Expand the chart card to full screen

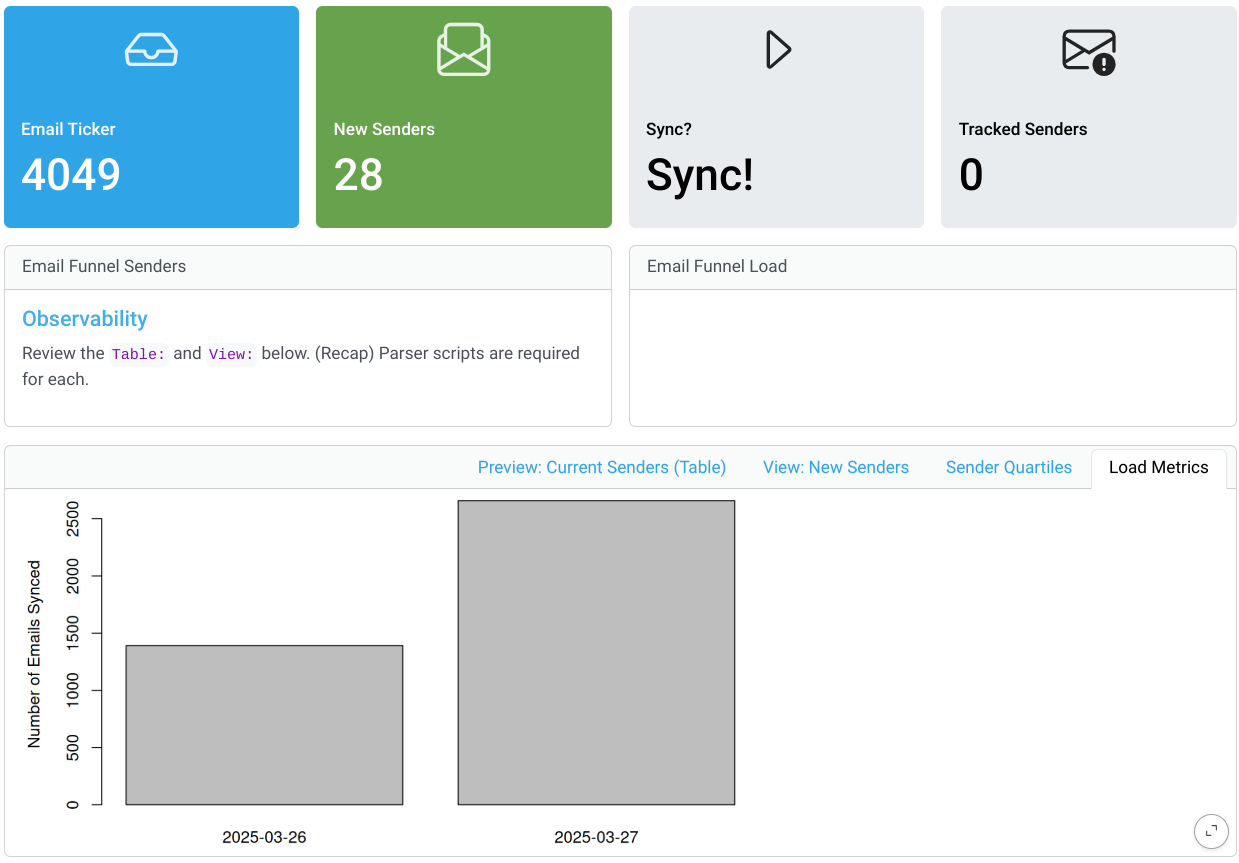coord(1211,831)
